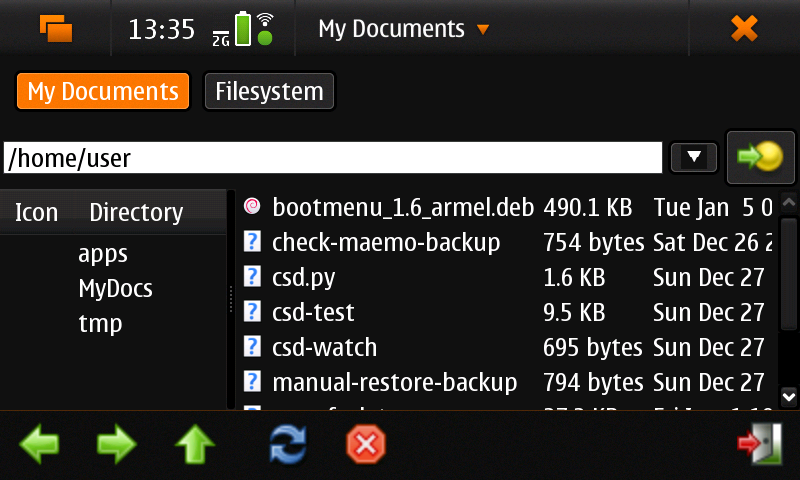The height and width of the screenshot is (480, 800).
Task: Click the exit door icon
Action: pos(759,444)
